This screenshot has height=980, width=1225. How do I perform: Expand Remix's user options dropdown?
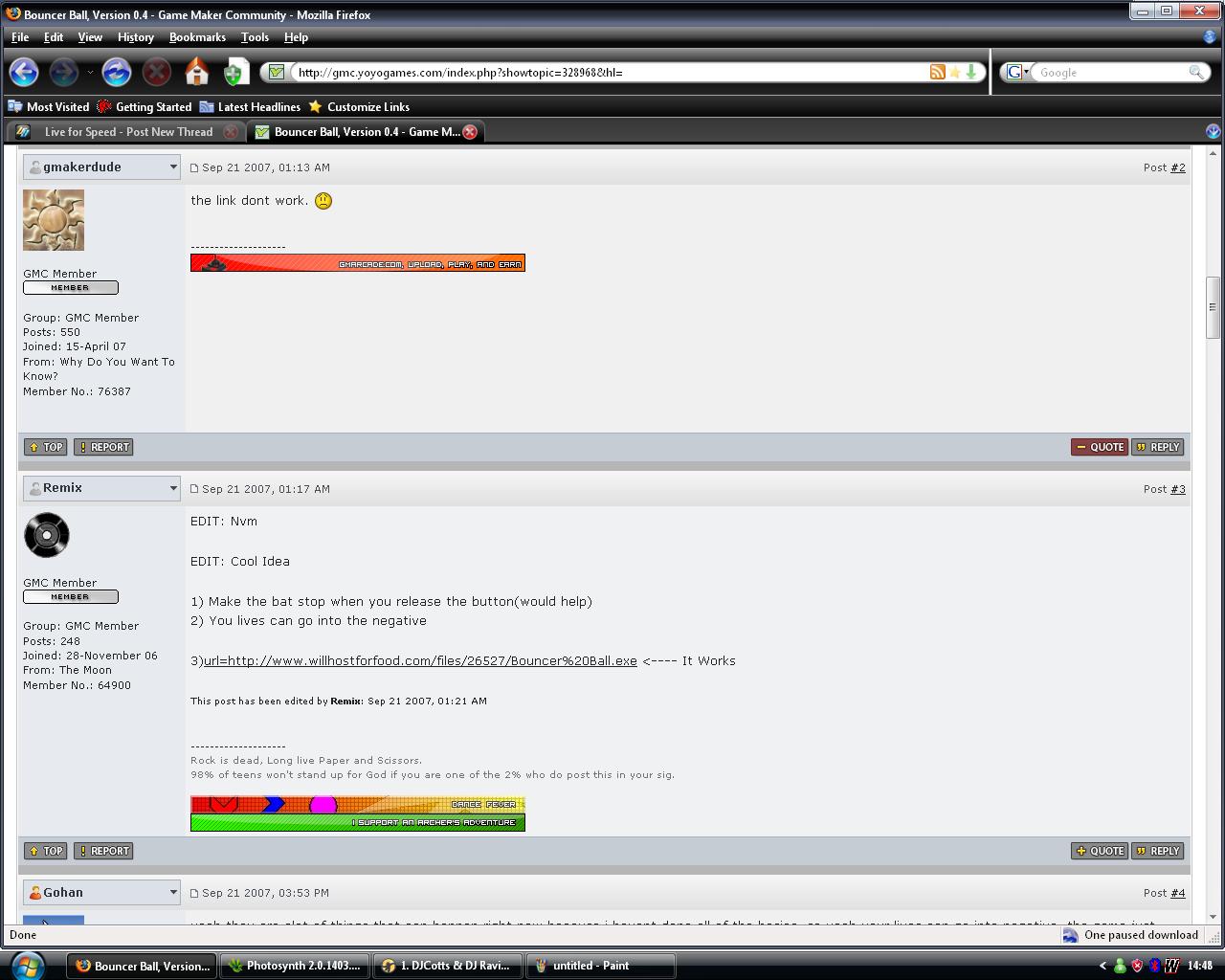click(x=173, y=488)
